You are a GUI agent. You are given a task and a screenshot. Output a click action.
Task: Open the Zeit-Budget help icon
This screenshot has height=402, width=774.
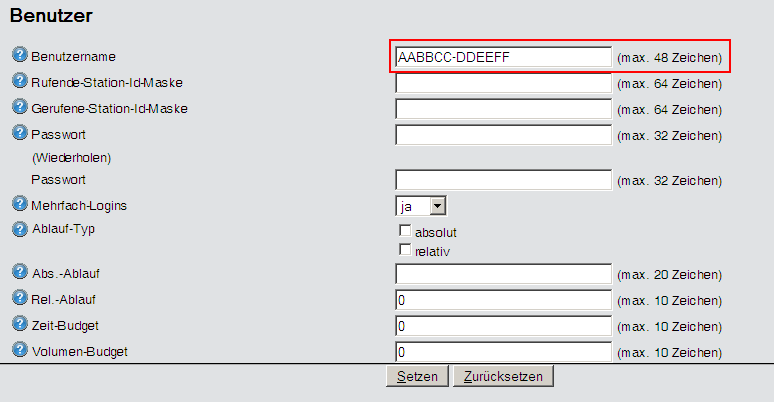point(19,325)
